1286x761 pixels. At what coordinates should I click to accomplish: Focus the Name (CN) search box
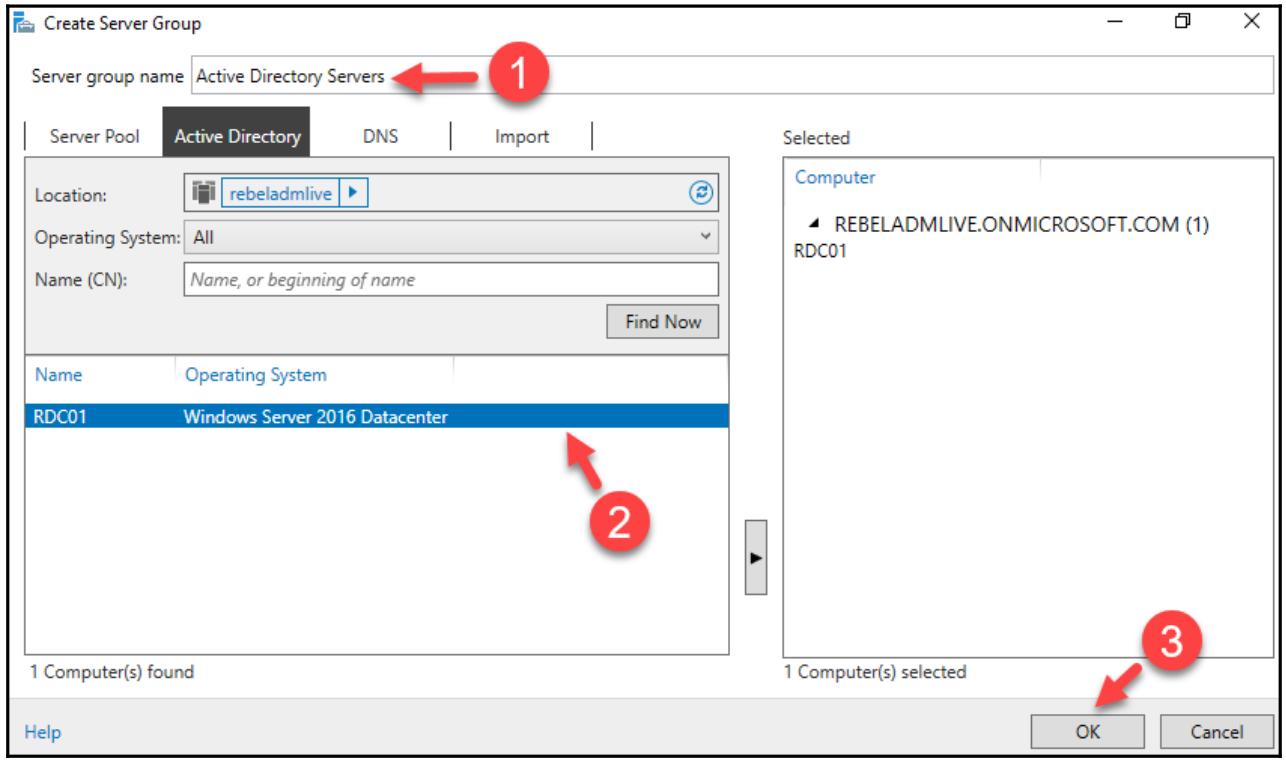coord(451,280)
